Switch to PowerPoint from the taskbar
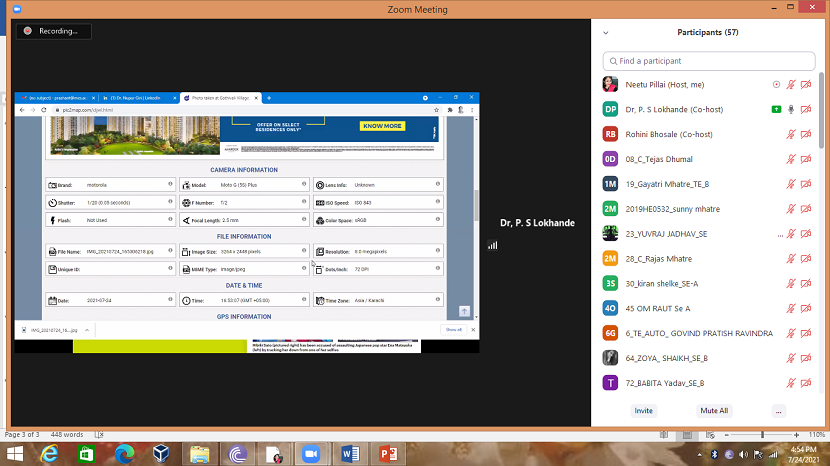This screenshot has width=830, height=466. pos(388,454)
